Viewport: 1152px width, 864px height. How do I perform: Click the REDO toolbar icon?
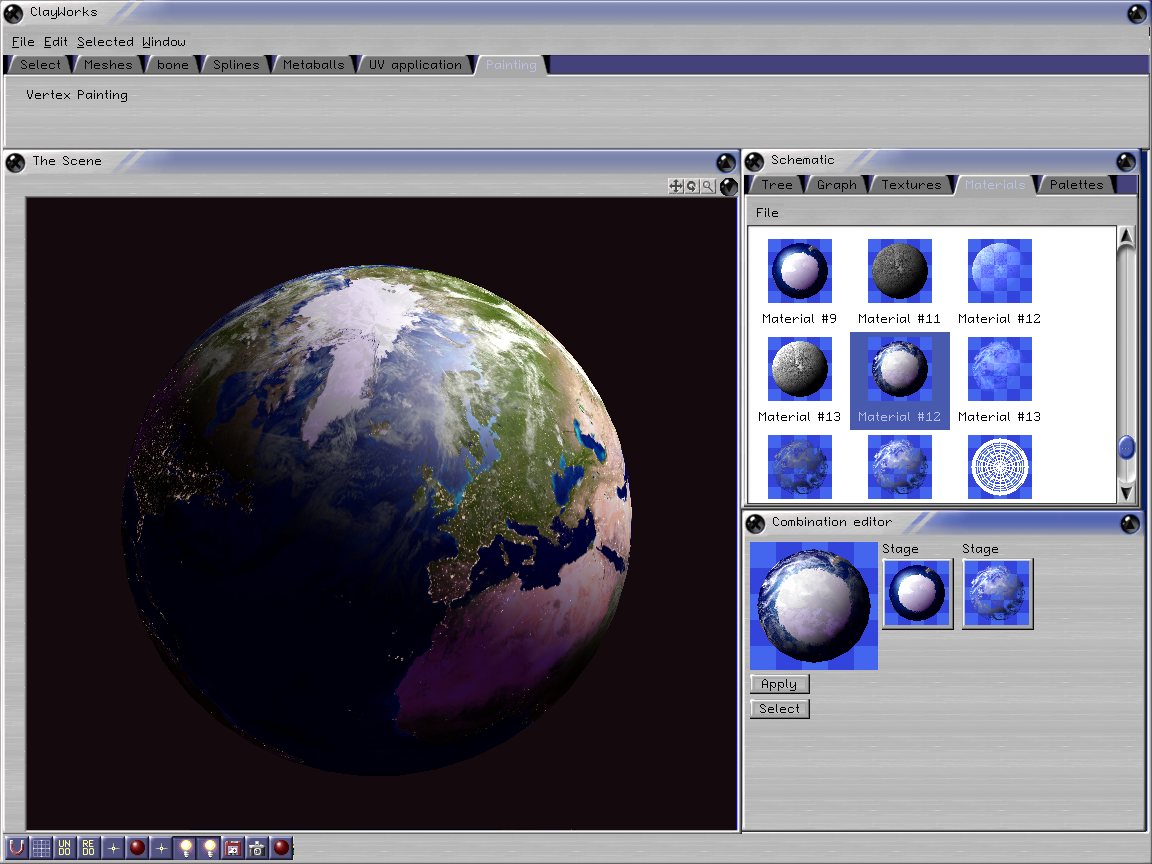click(89, 848)
